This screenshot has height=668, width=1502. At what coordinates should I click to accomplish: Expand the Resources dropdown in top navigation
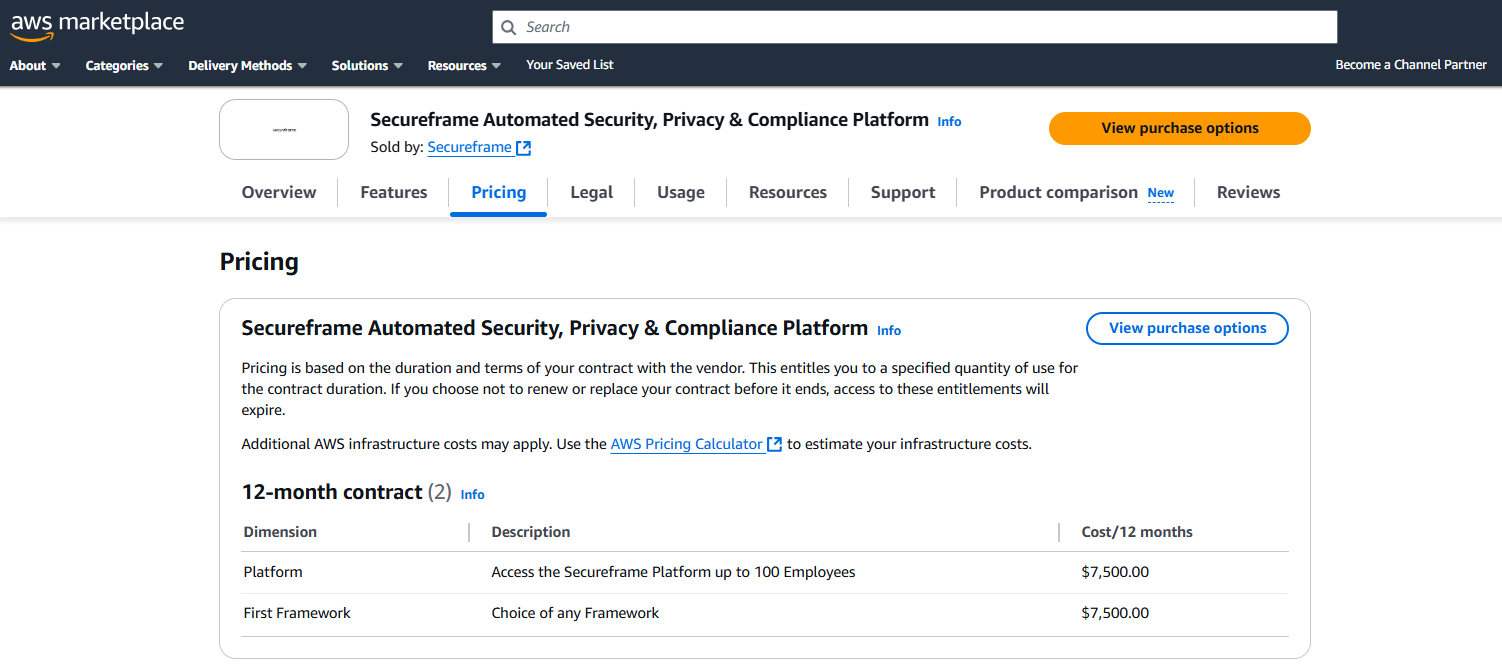point(464,66)
